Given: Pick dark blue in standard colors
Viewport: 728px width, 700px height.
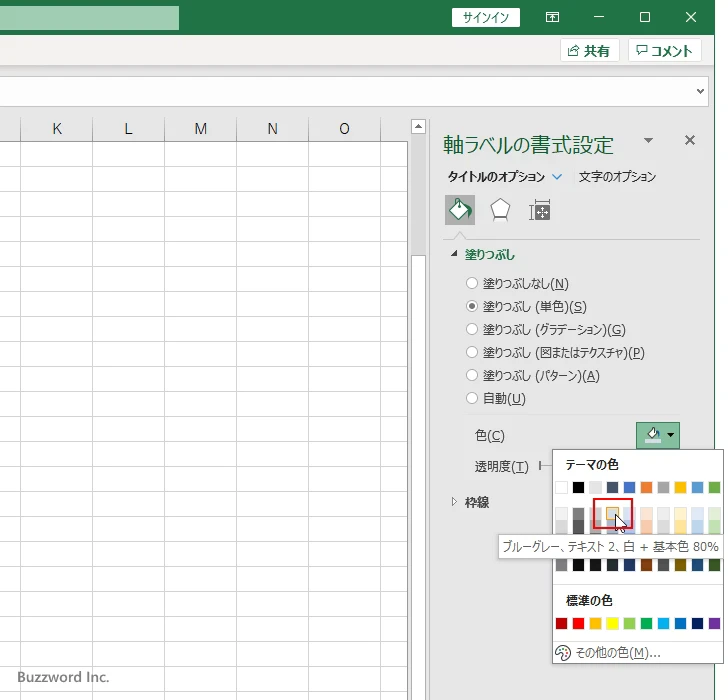Looking at the screenshot, I should [x=697, y=623].
